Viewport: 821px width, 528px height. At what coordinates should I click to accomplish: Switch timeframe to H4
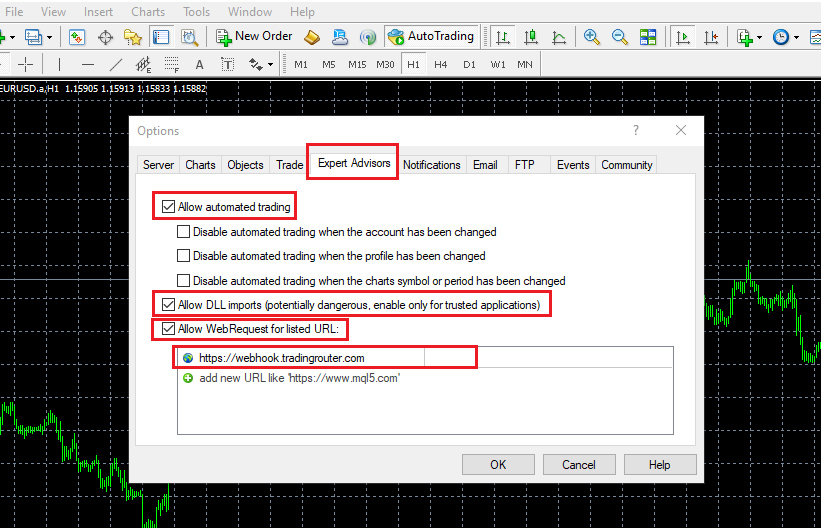pos(441,64)
